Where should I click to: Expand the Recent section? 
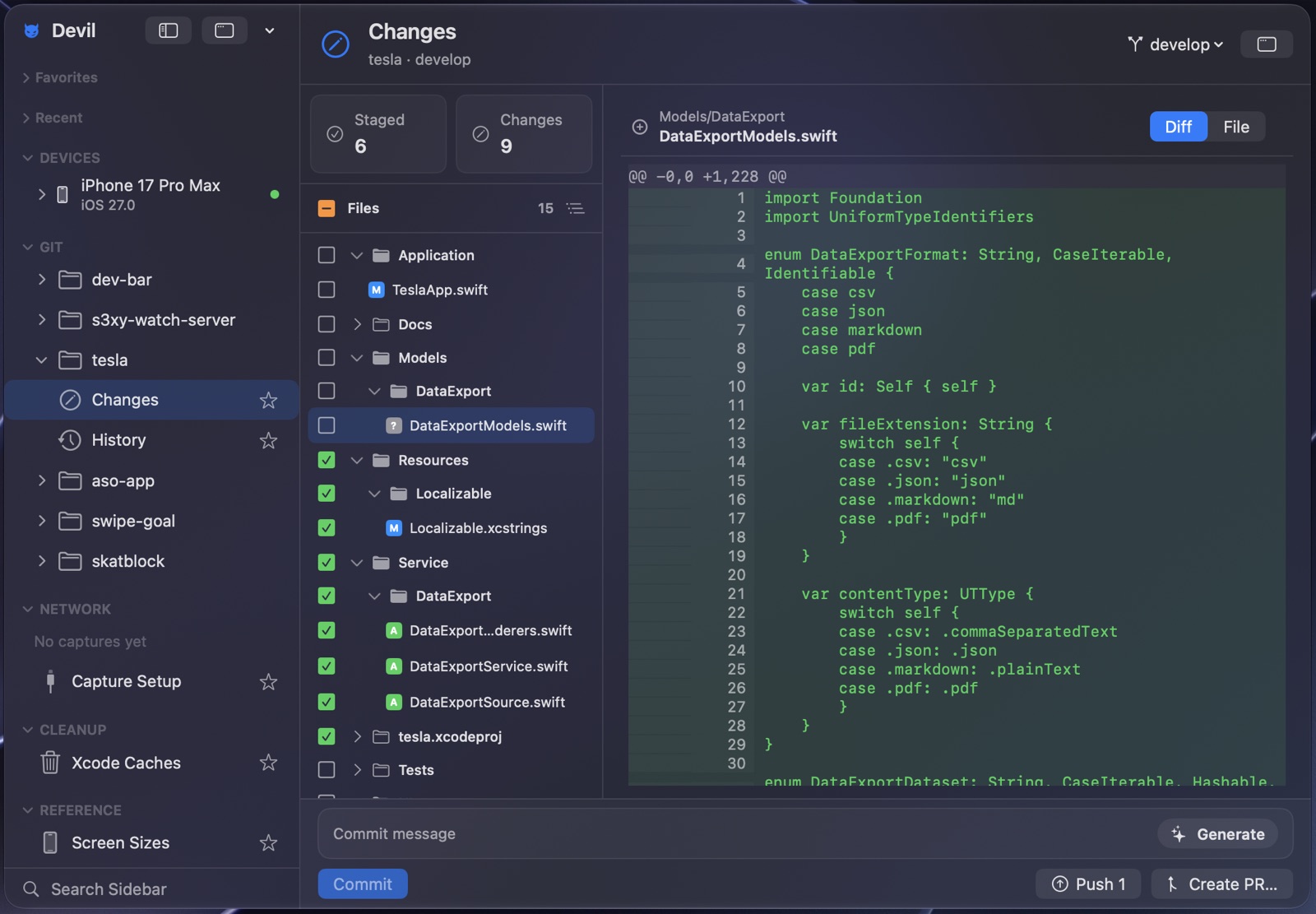point(26,118)
